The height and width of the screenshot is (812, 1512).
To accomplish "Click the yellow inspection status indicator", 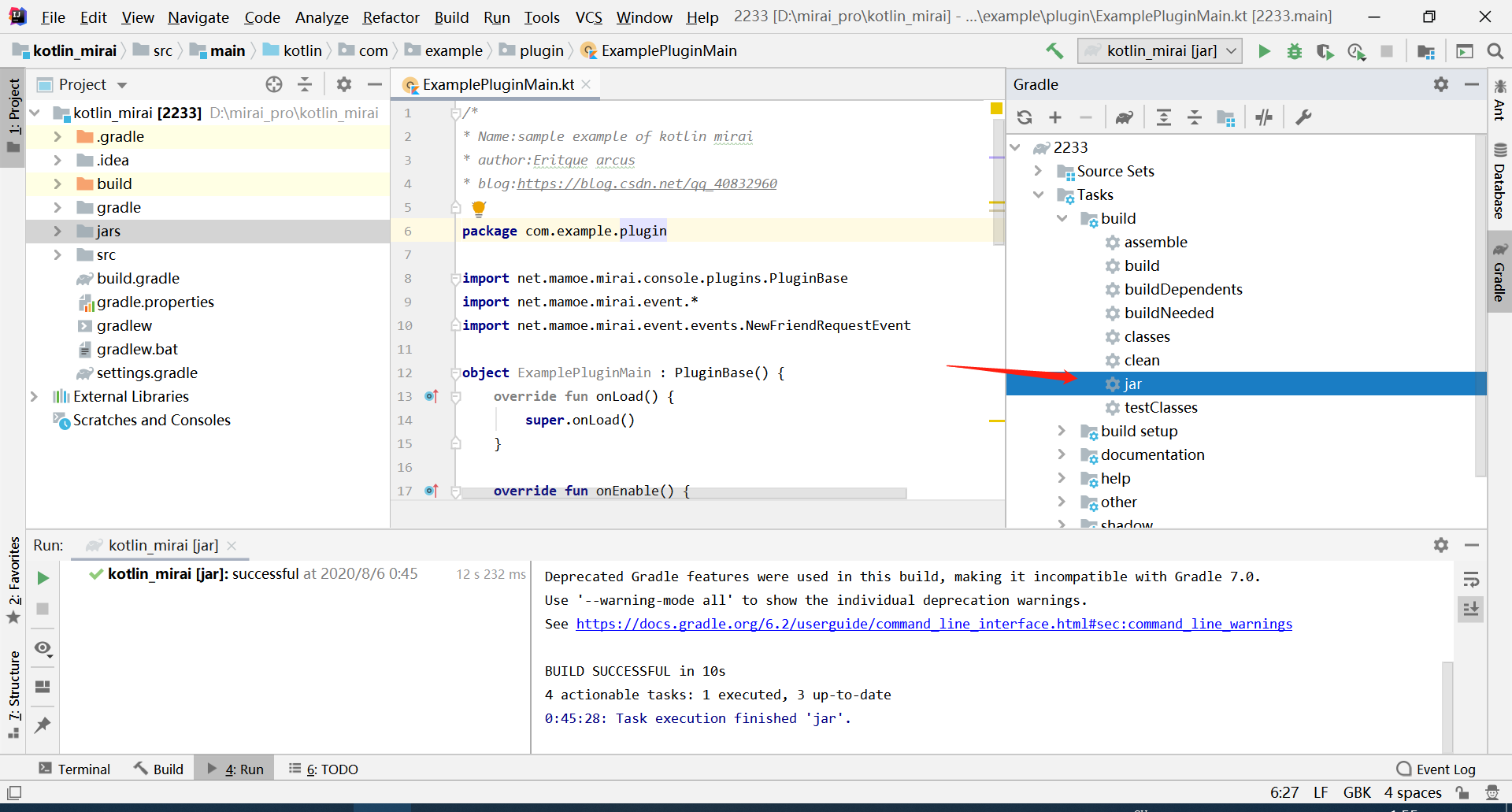I will click(996, 109).
